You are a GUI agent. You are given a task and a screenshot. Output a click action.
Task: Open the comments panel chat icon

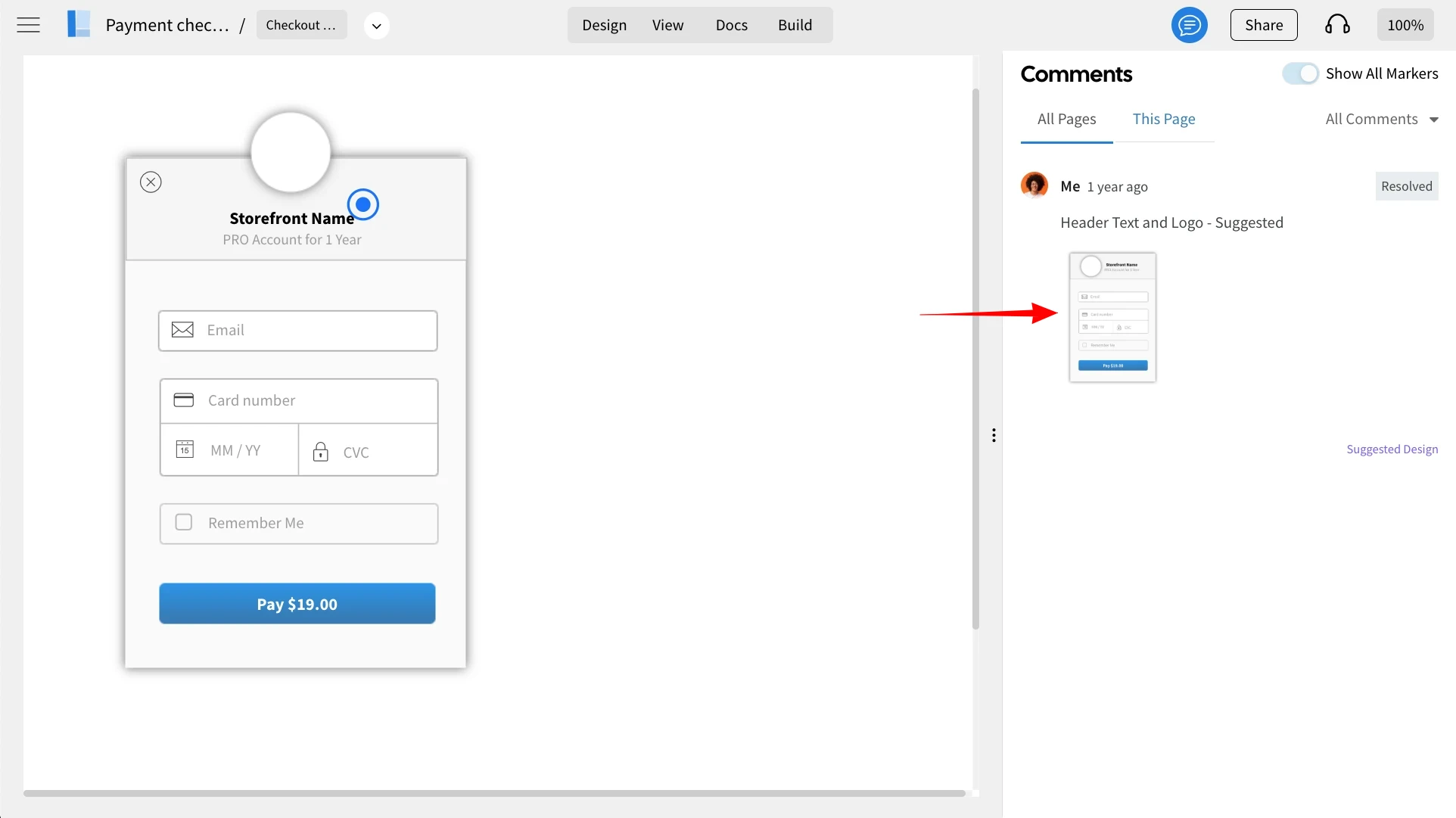pos(1189,25)
